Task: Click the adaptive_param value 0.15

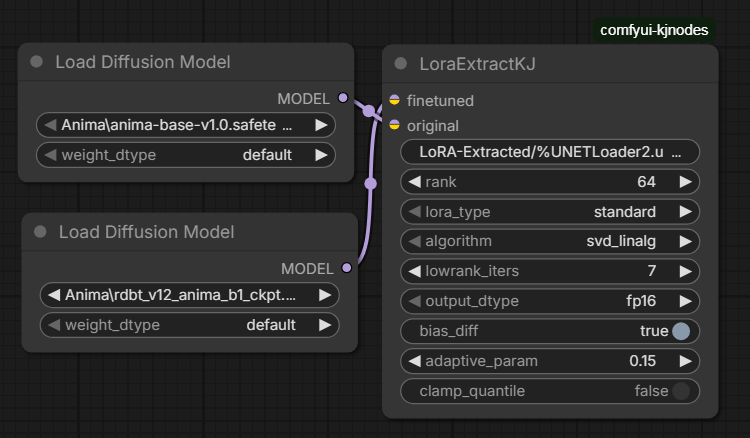Action: point(642,361)
